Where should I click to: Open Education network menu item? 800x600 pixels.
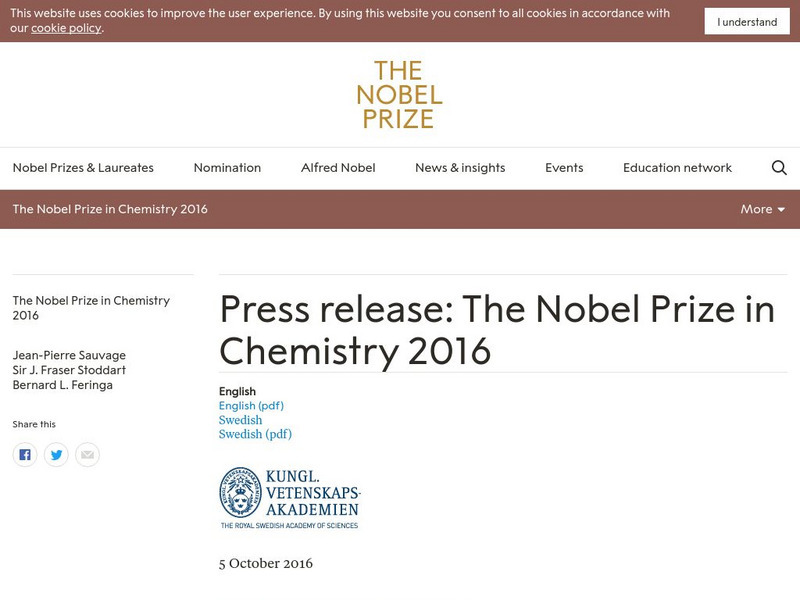[x=677, y=168]
